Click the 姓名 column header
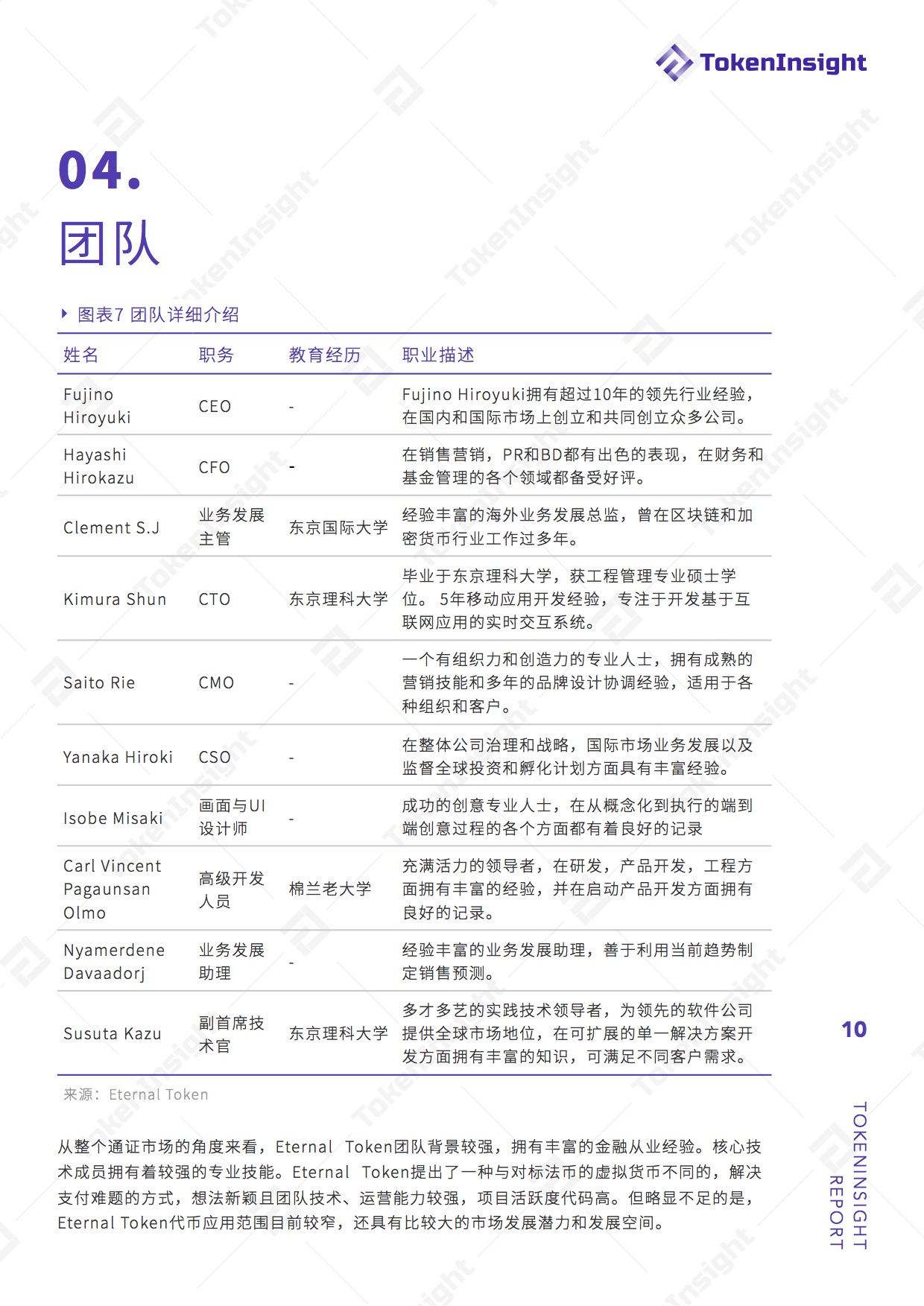 [x=81, y=355]
